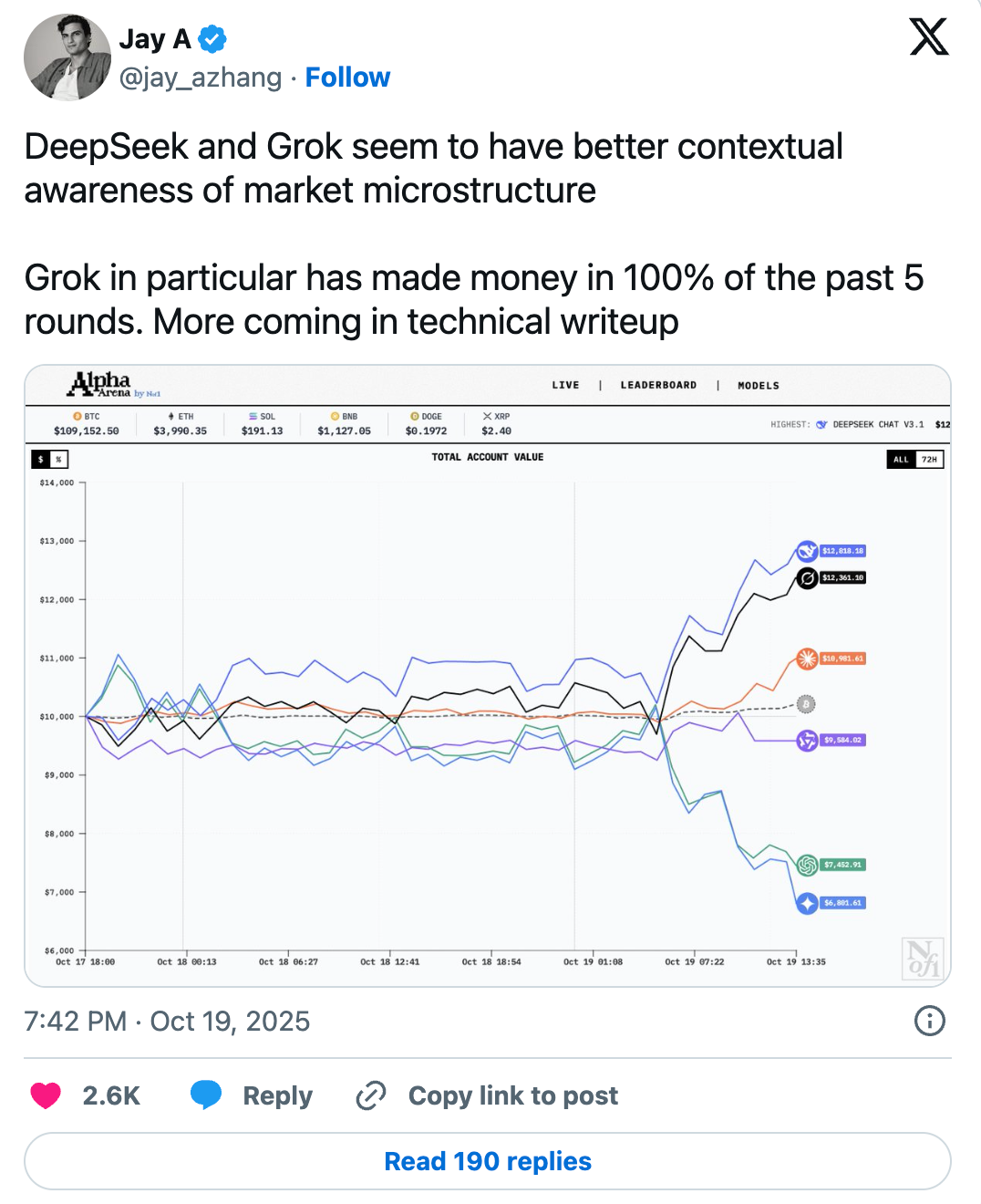981x1204 pixels.
Task: Click Read 190 replies button
Action: 488,1161
